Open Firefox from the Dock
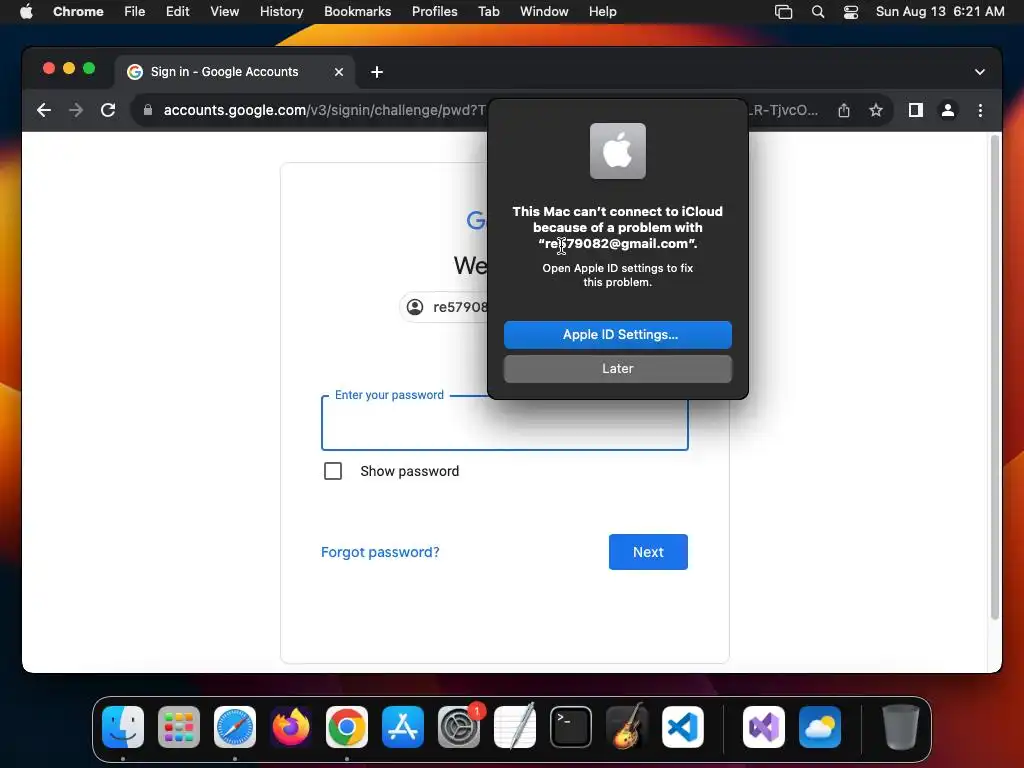 291,727
